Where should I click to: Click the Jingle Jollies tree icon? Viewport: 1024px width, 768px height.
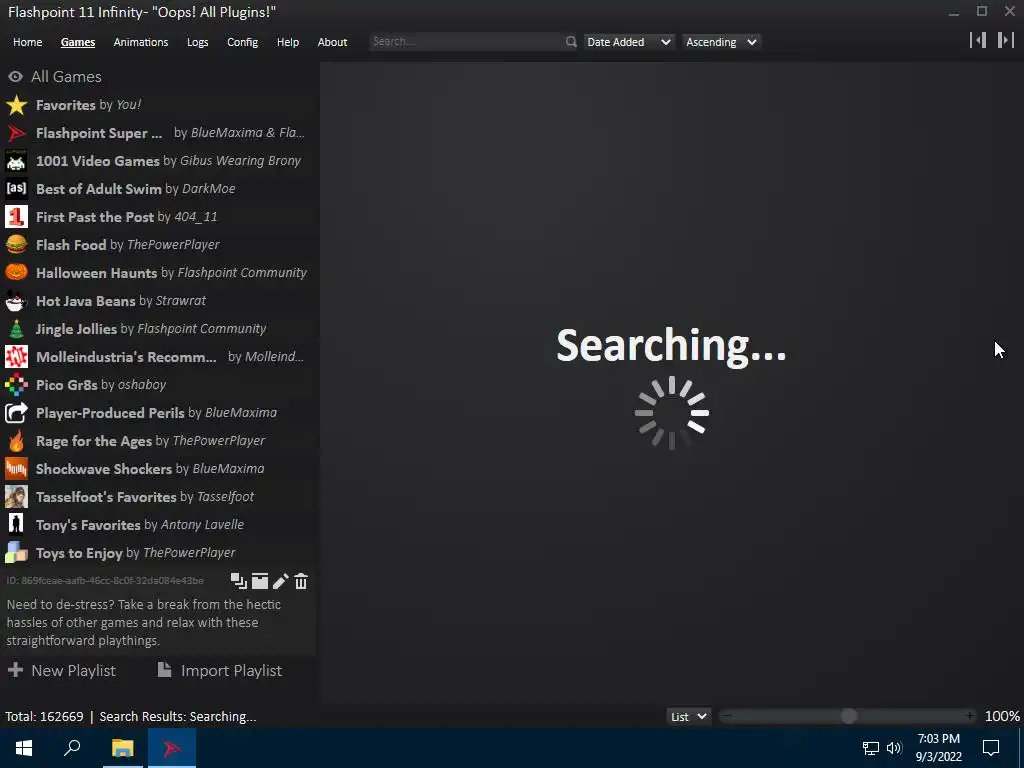16,329
